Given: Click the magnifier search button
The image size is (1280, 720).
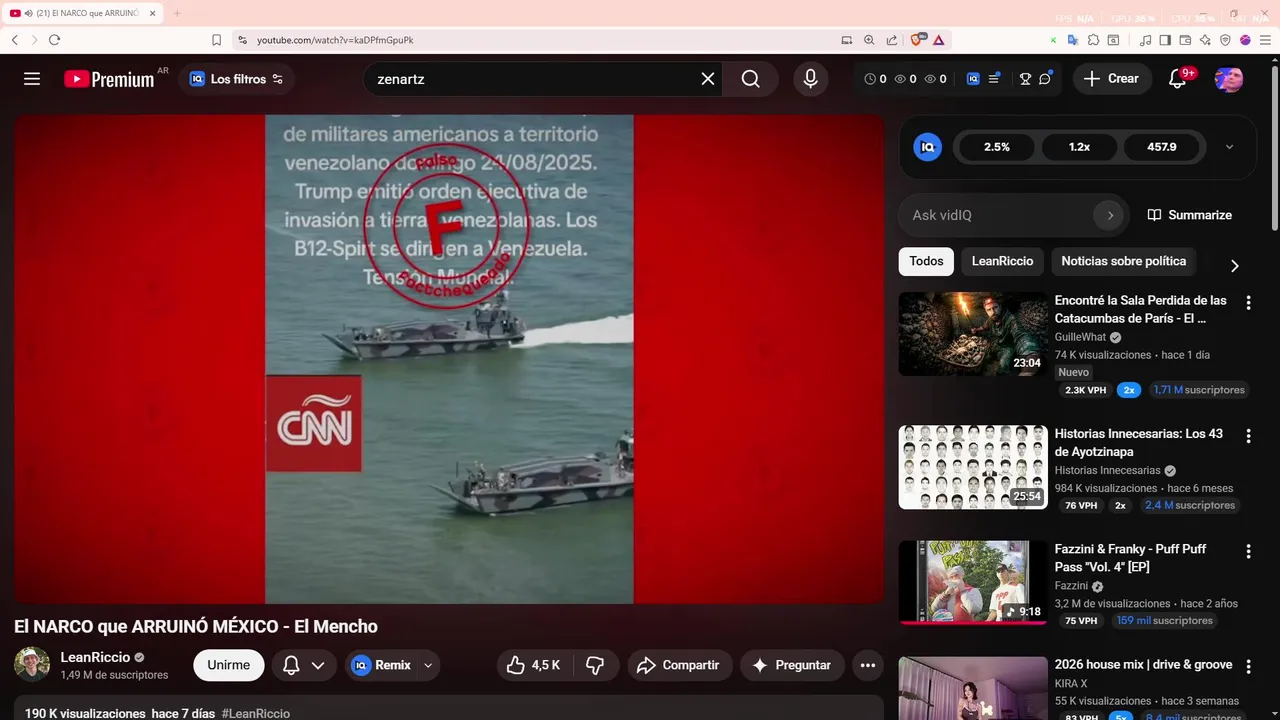Looking at the screenshot, I should (751, 79).
